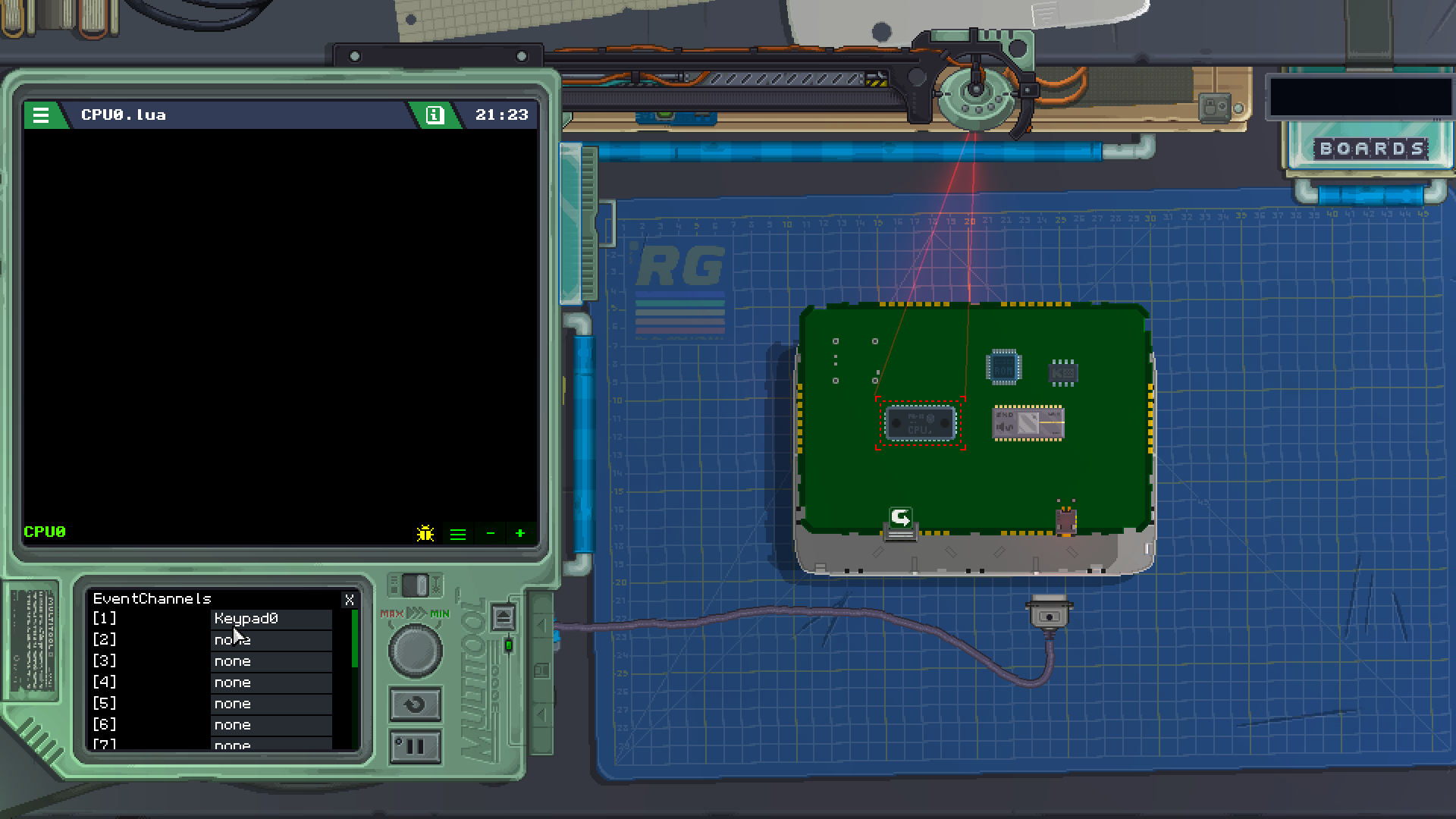Increase font size with the plus button

click(x=520, y=534)
